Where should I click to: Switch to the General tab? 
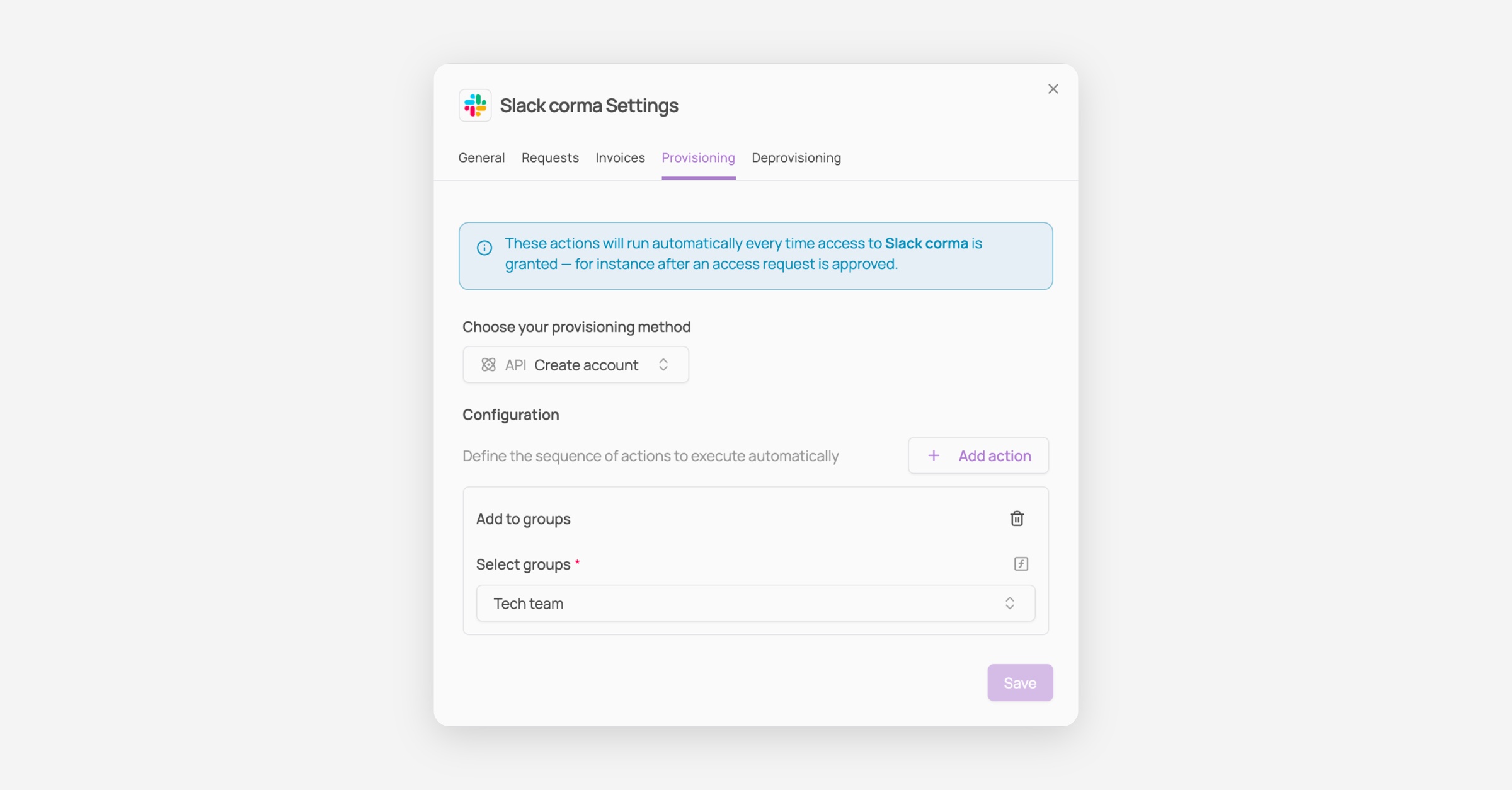pyautogui.click(x=481, y=157)
